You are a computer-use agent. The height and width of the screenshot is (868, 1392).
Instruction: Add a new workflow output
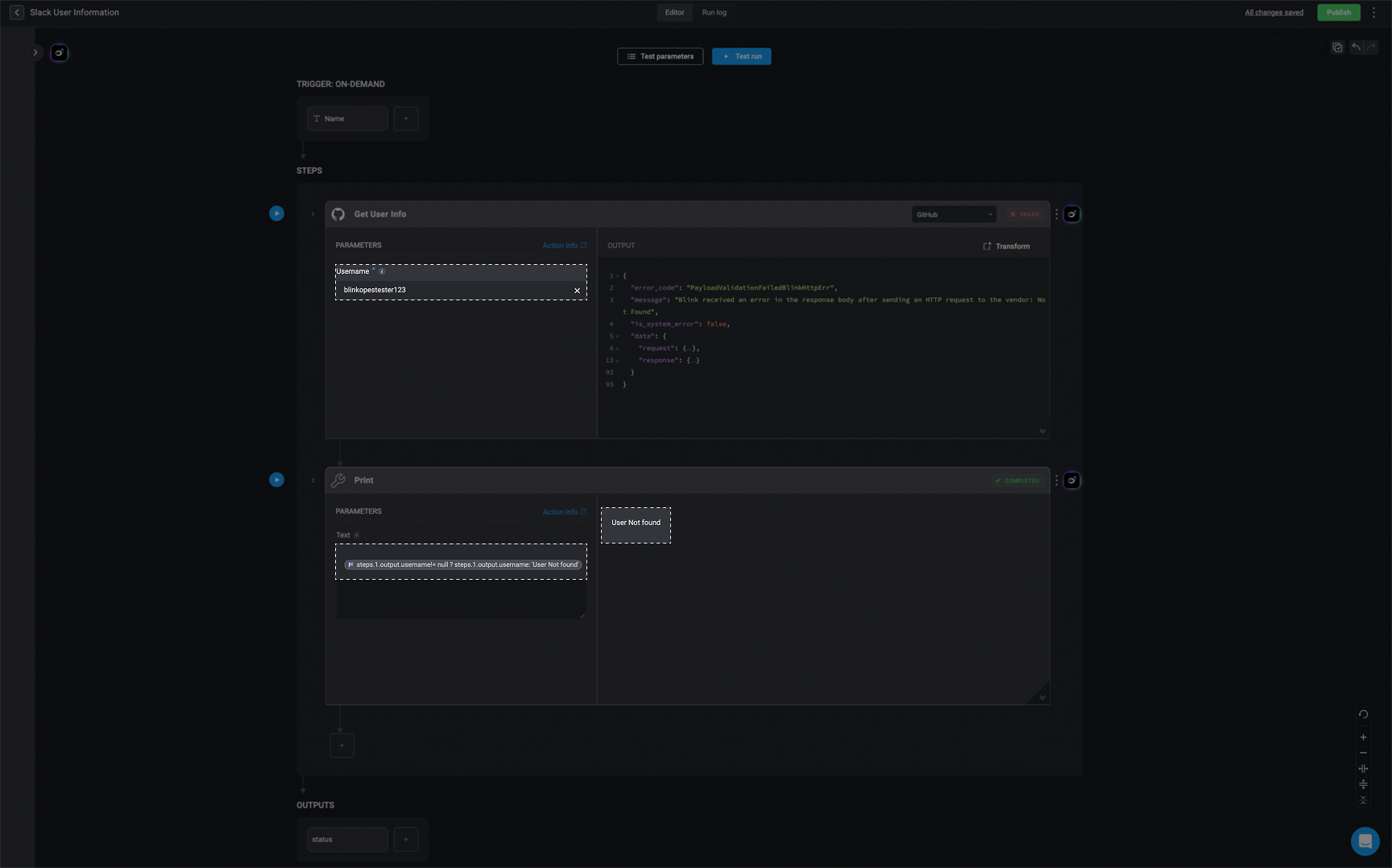click(406, 839)
